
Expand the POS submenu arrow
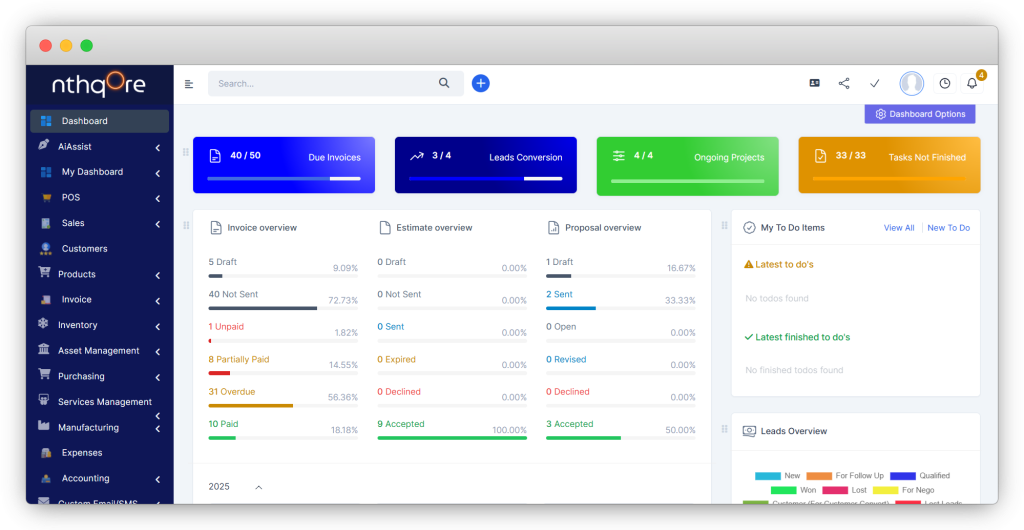tap(157, 199)
